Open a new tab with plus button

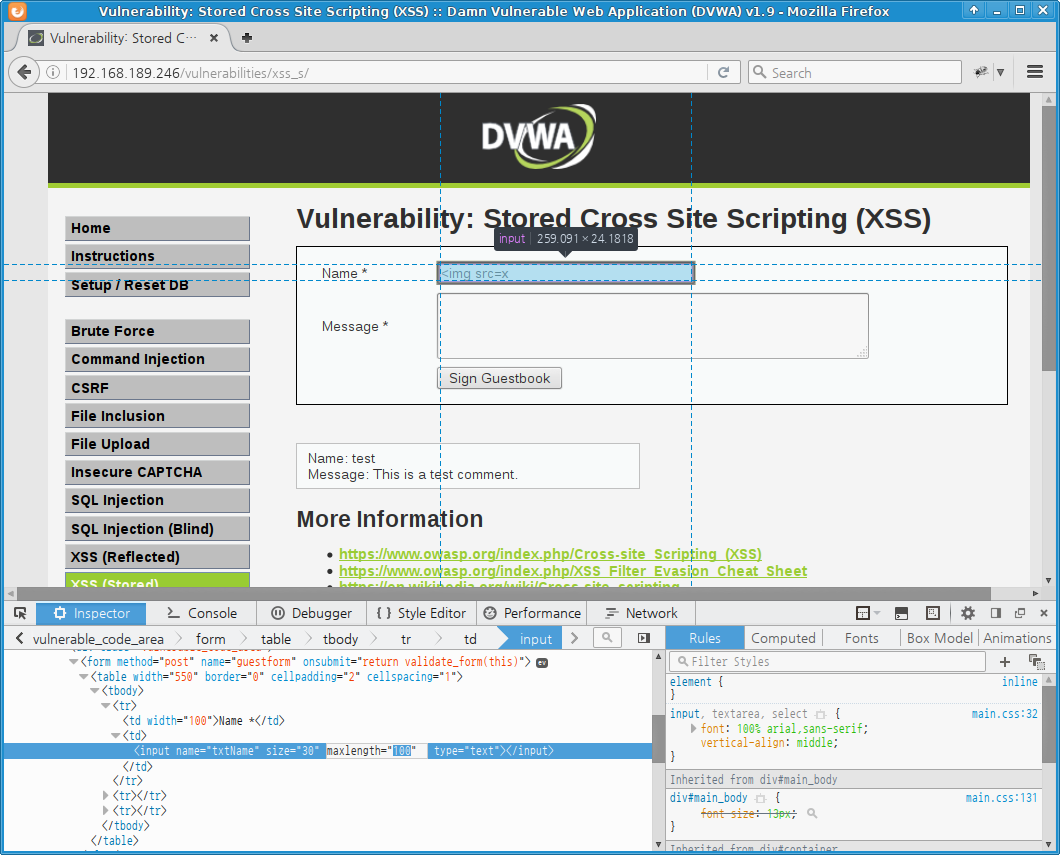click(x=247, y=38)
